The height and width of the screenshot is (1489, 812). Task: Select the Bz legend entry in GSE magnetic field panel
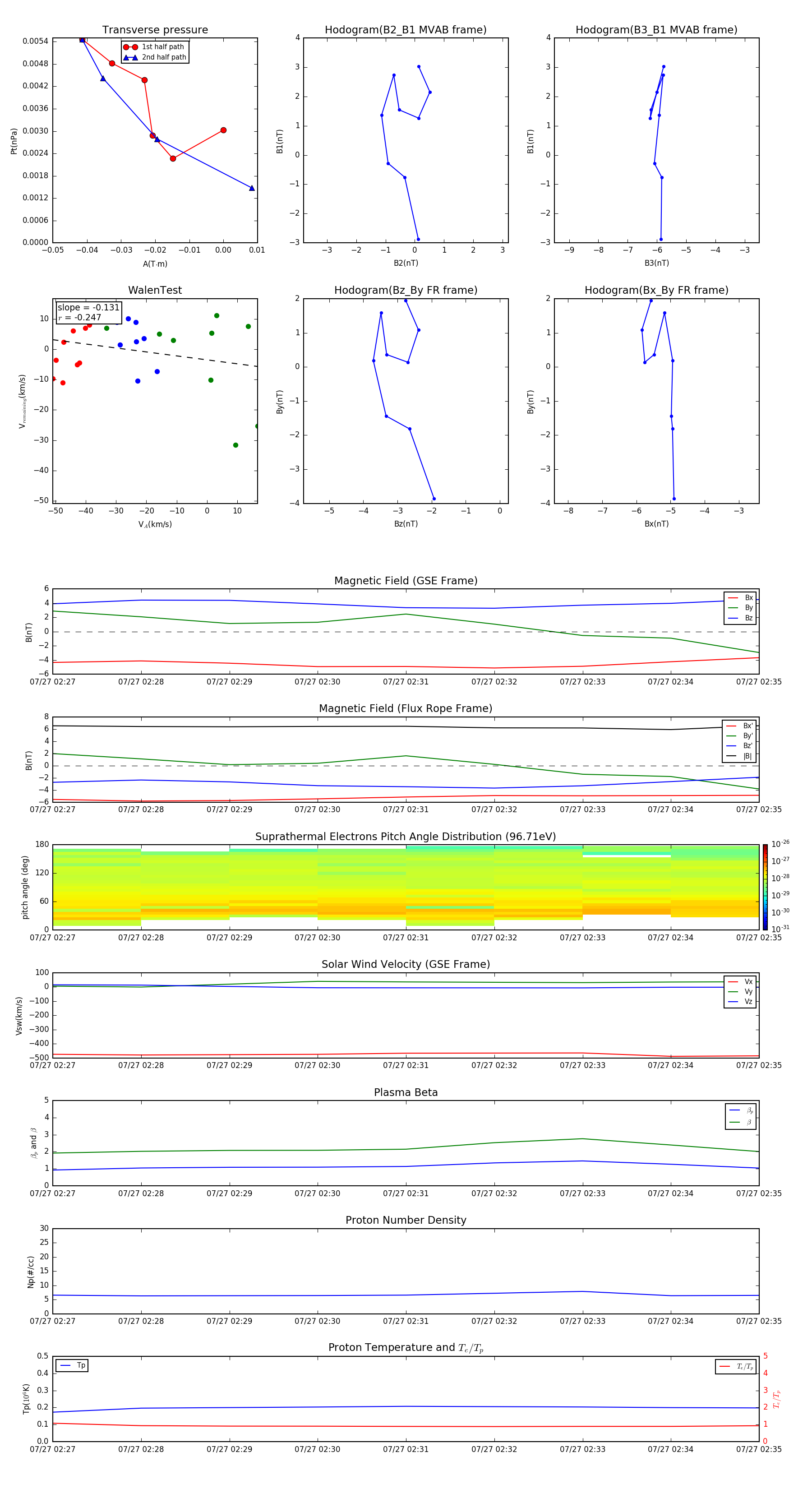(740, 618)
